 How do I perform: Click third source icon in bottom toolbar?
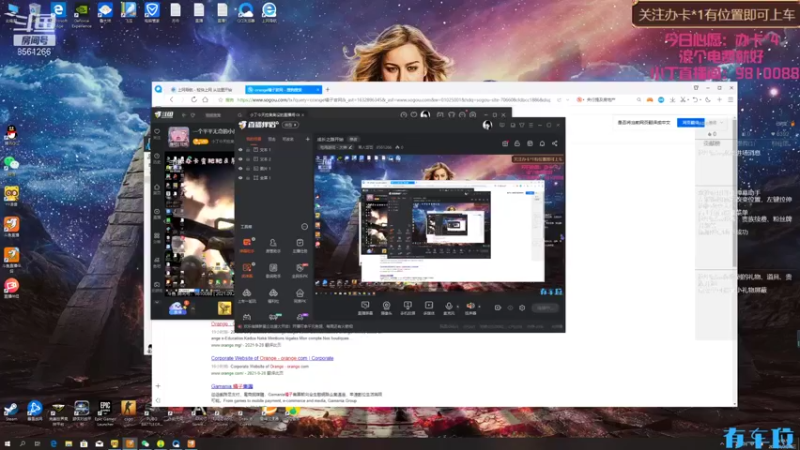click(x=407, y=307)
